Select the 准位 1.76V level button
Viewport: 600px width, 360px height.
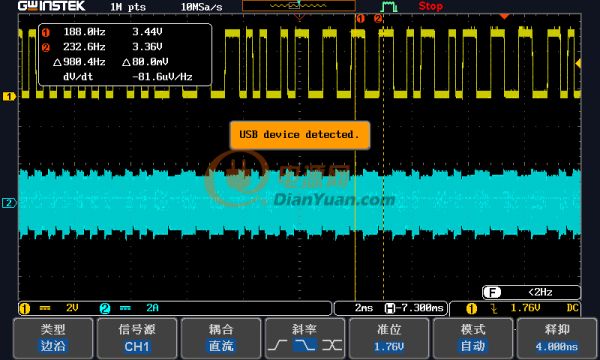pos(389,338)
